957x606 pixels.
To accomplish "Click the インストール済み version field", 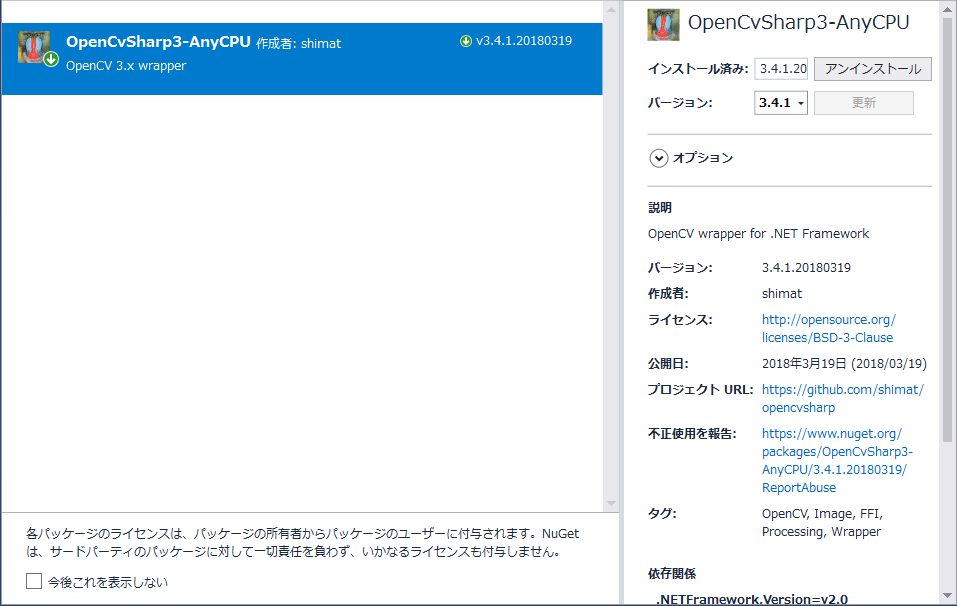I will point(782,69).
